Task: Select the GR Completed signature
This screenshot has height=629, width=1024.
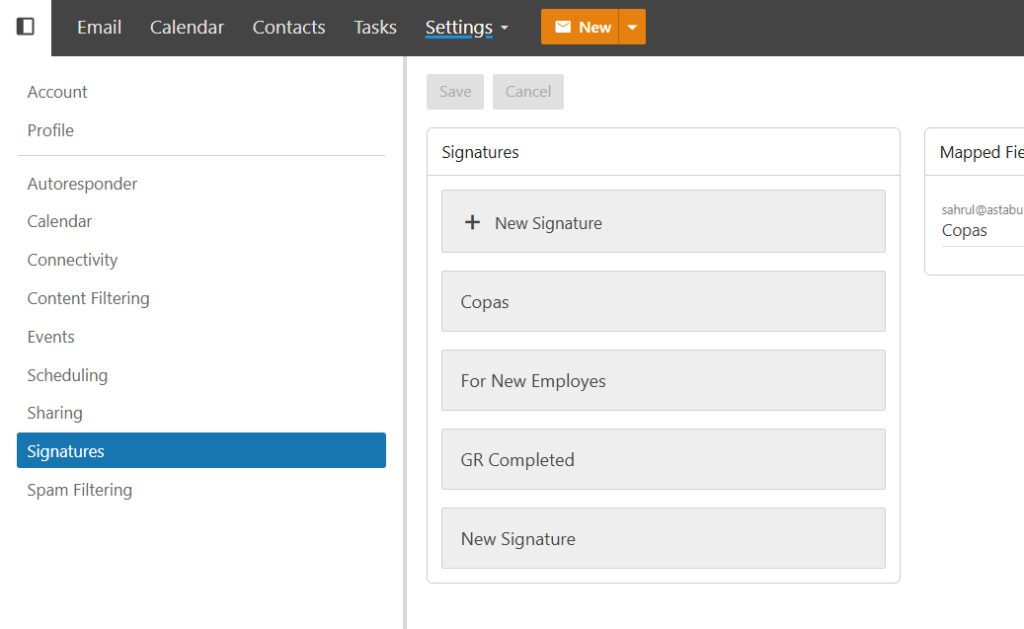Action: coord(663,459)
